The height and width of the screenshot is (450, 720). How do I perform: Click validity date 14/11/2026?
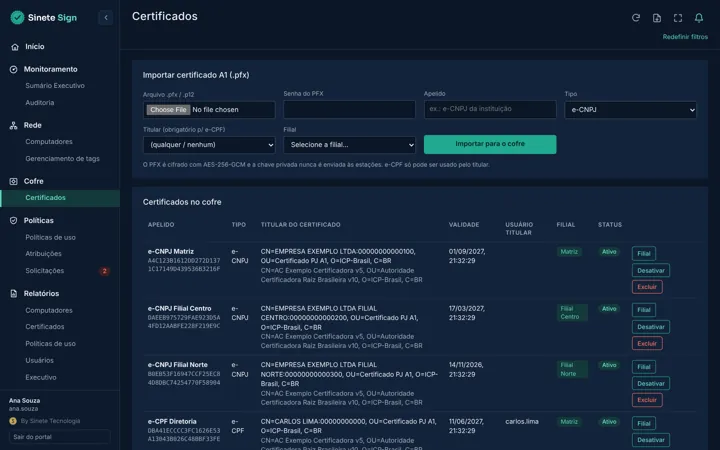(x=466, y=365)
